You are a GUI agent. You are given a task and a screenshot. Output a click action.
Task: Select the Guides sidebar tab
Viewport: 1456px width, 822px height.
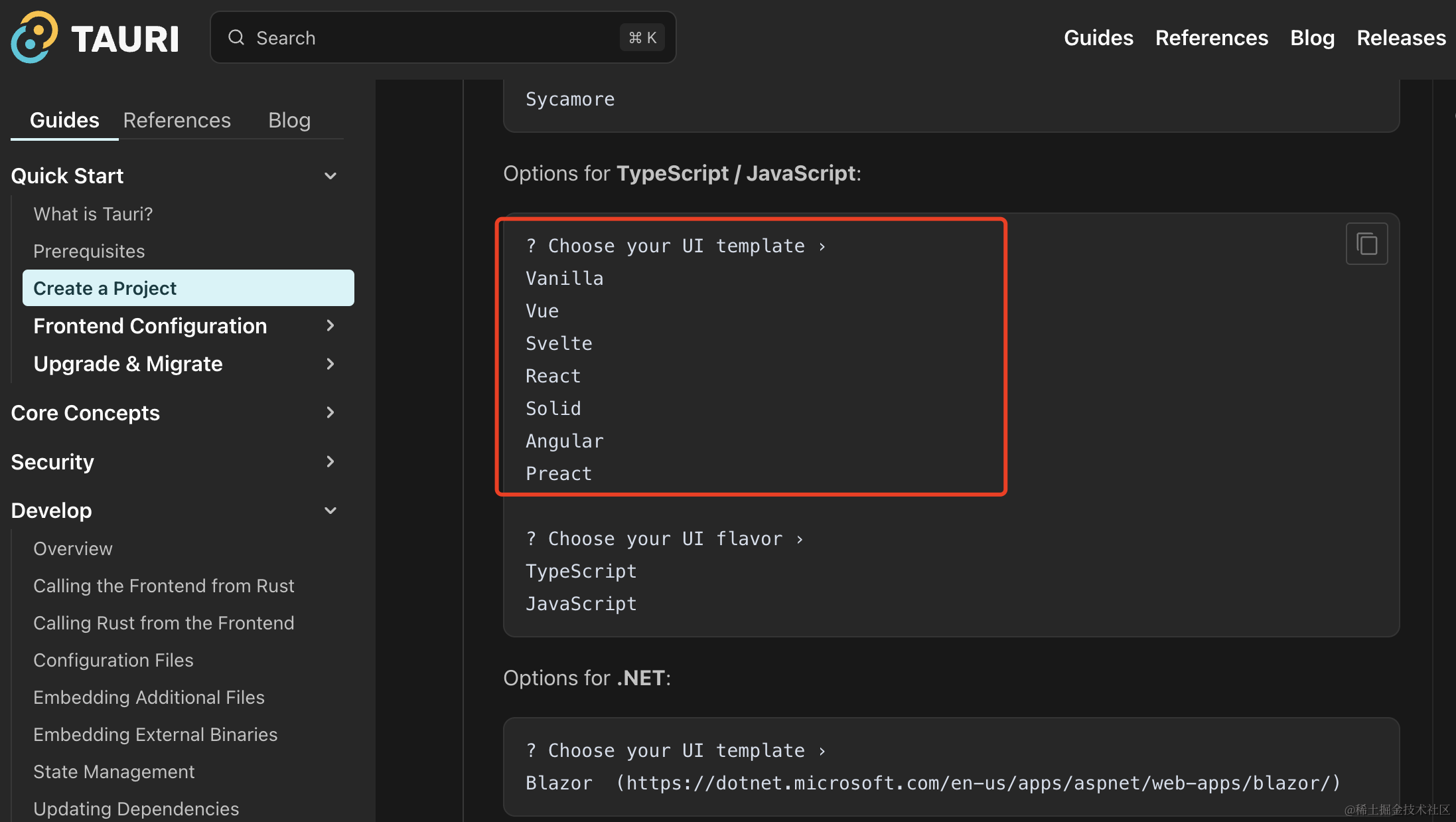click(x=64, y=120)
